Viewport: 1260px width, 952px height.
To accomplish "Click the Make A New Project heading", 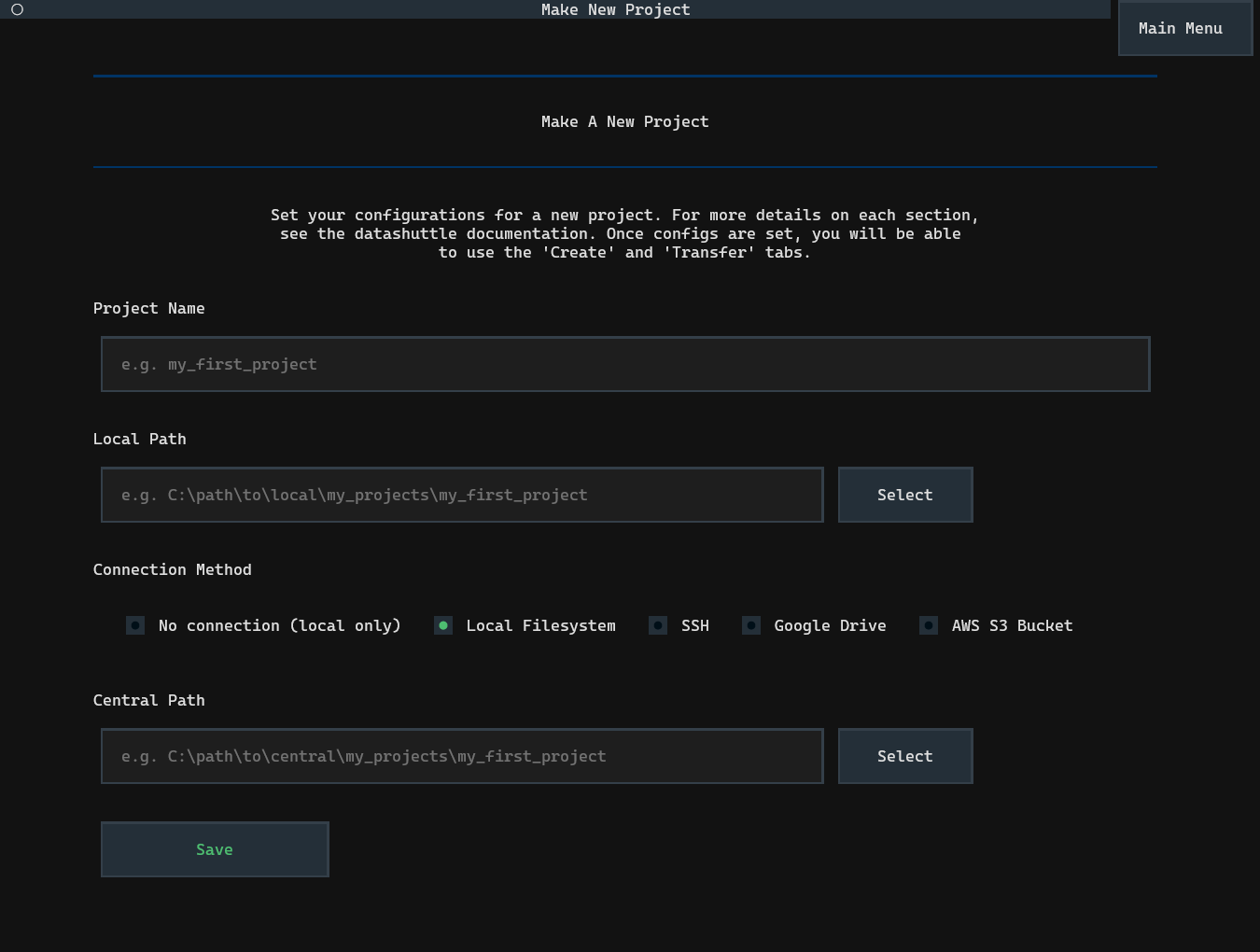I will [624, 121].
